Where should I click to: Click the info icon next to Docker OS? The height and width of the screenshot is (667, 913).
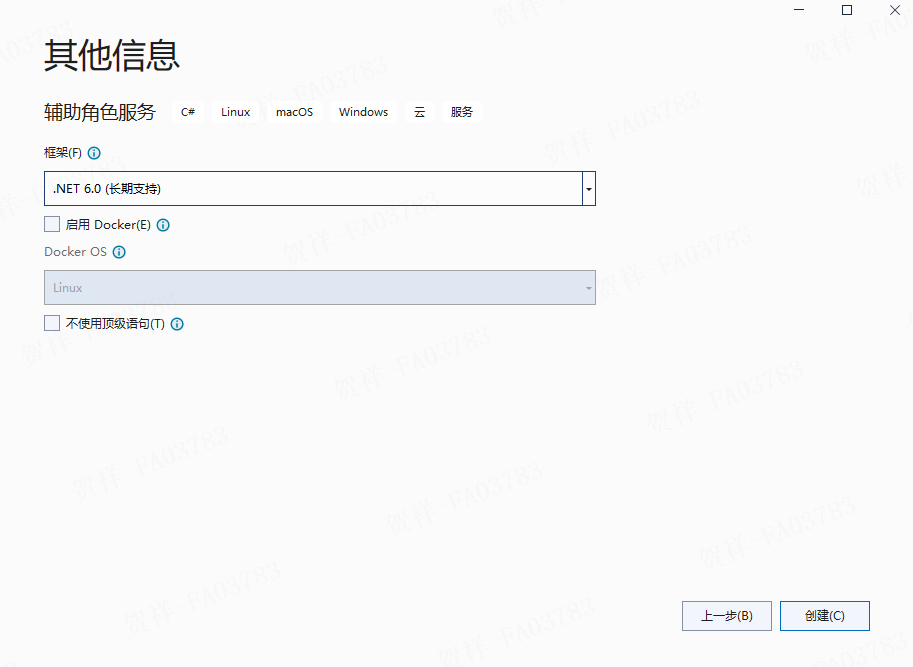(119, 252)
